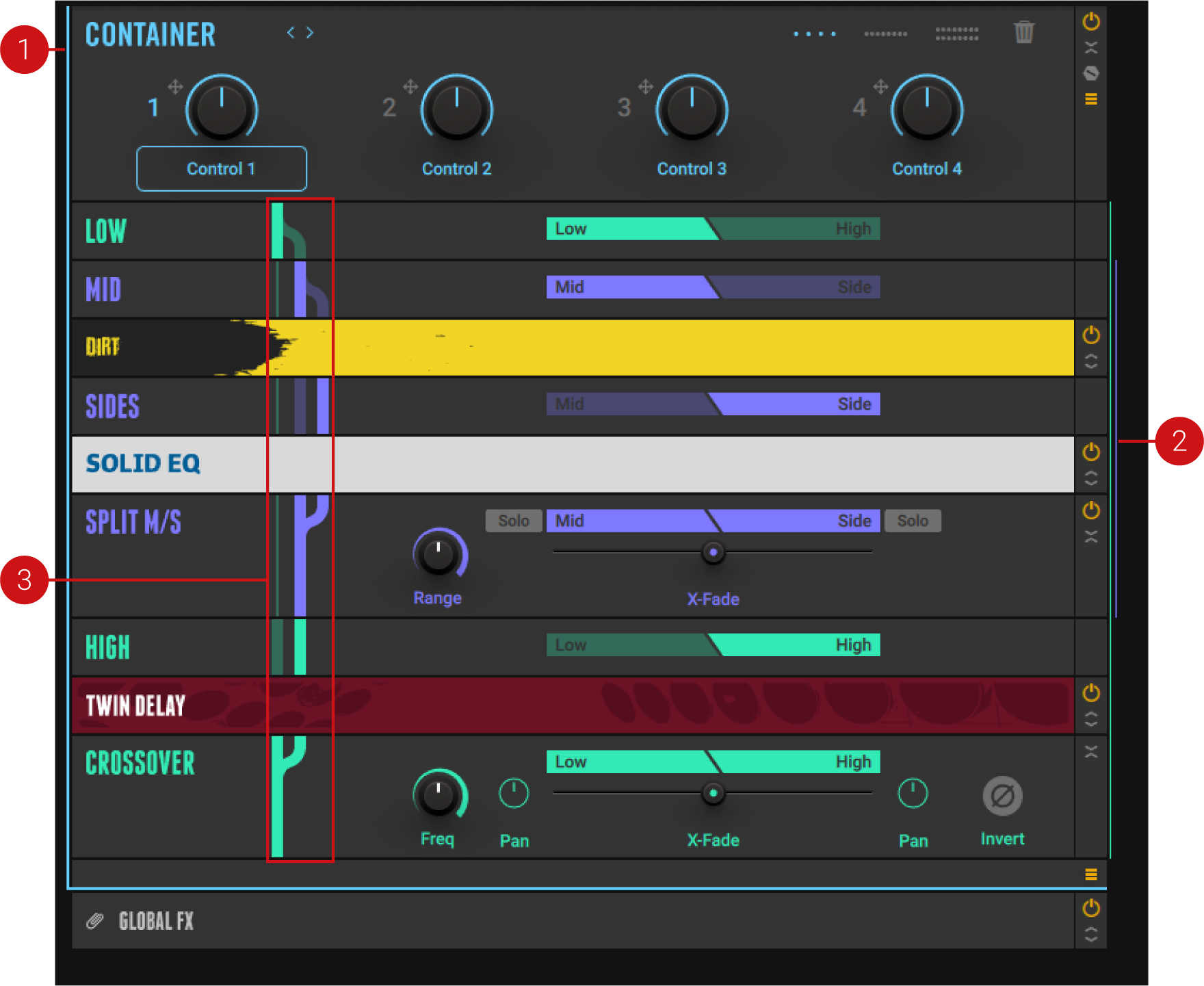Expand the Global FX section
The width and height of the screenshot is (1204, 986).
1091,935
